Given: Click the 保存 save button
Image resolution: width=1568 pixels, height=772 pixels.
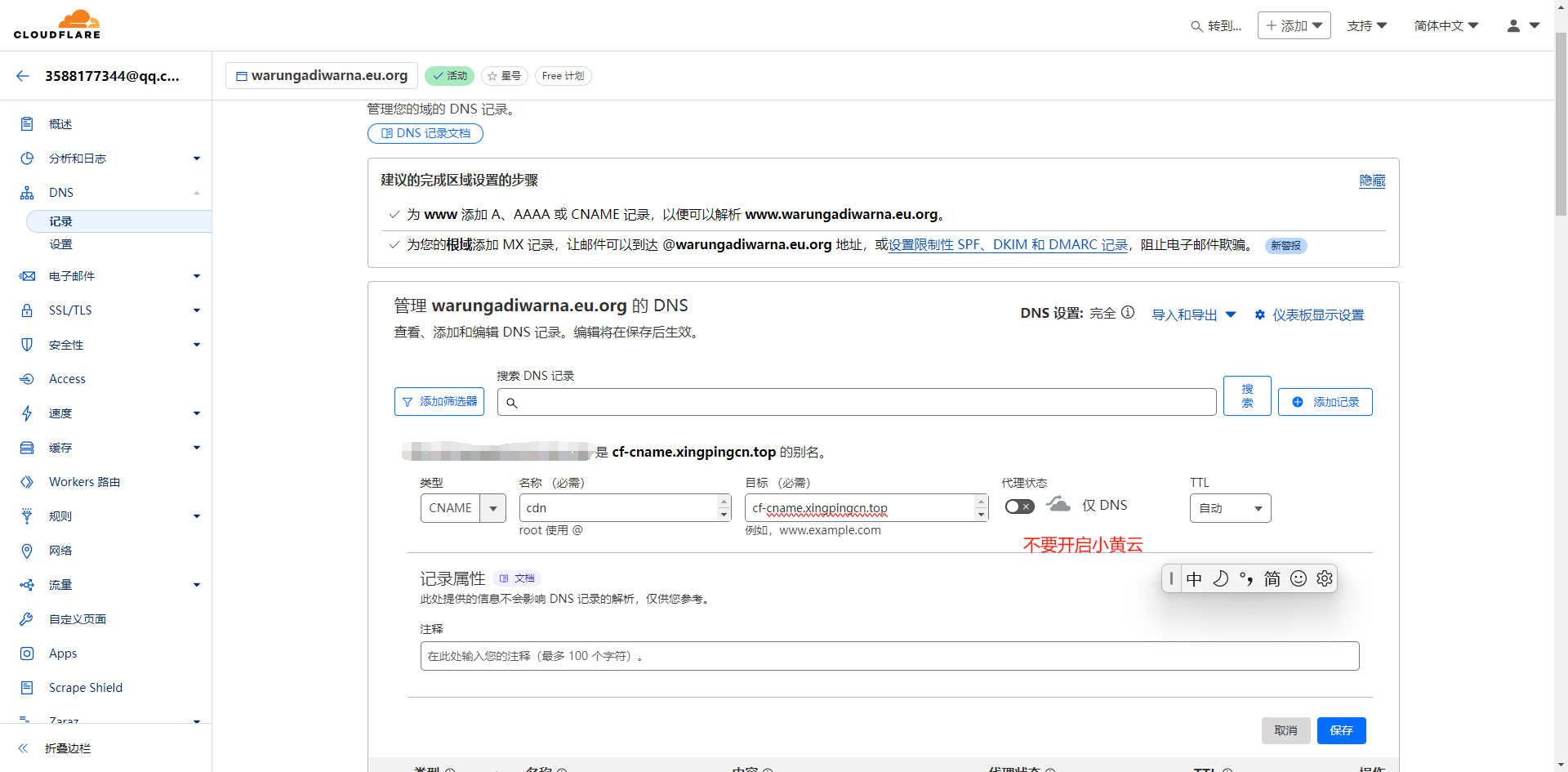Looking at the screenshot, I should [1341, 730].
